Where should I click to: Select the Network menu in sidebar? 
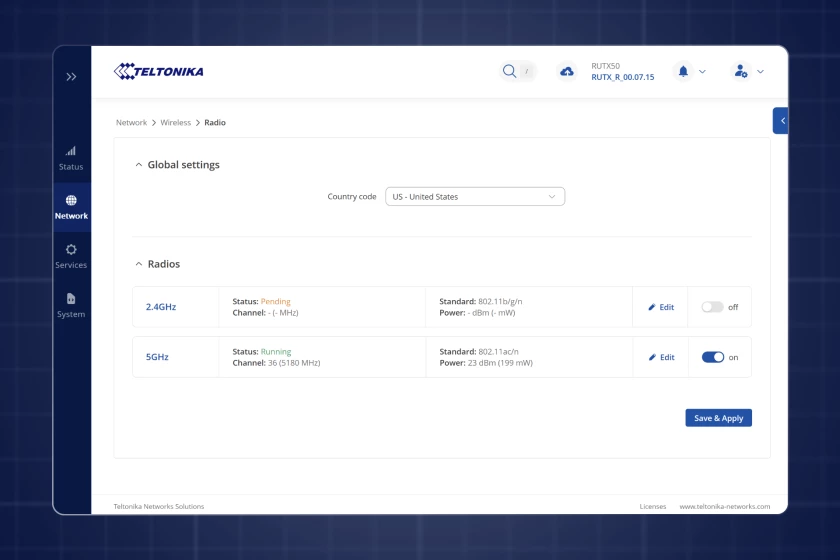click(71, 207)
